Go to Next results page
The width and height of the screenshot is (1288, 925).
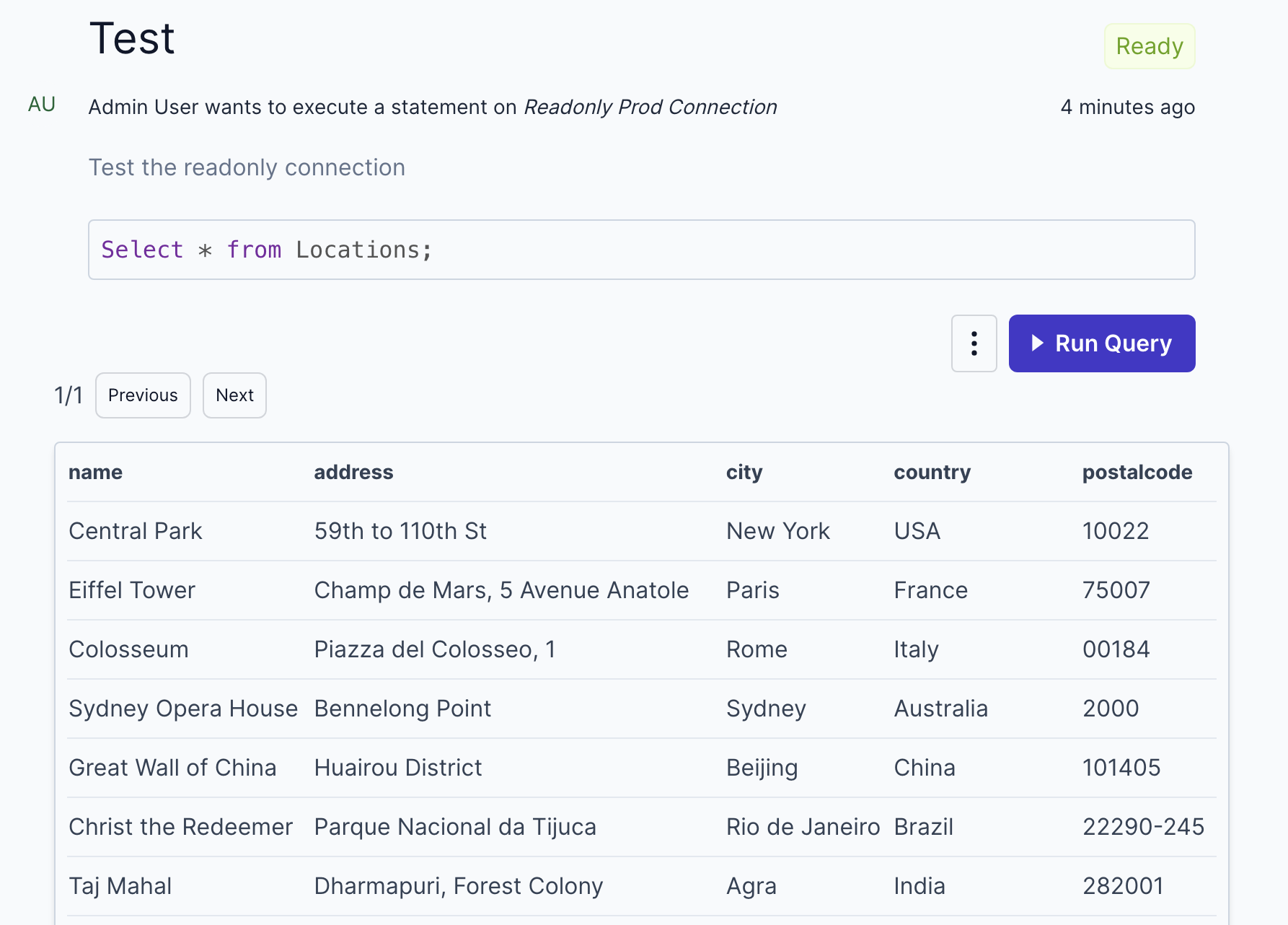[x=234, y=395]
